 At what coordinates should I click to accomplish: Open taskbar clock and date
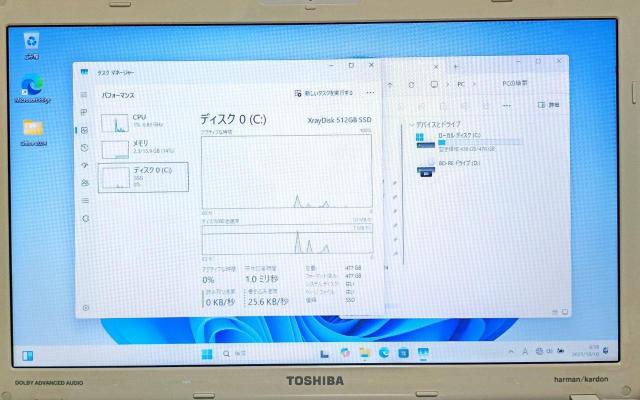pyautogui.click(x=587, y=350)
